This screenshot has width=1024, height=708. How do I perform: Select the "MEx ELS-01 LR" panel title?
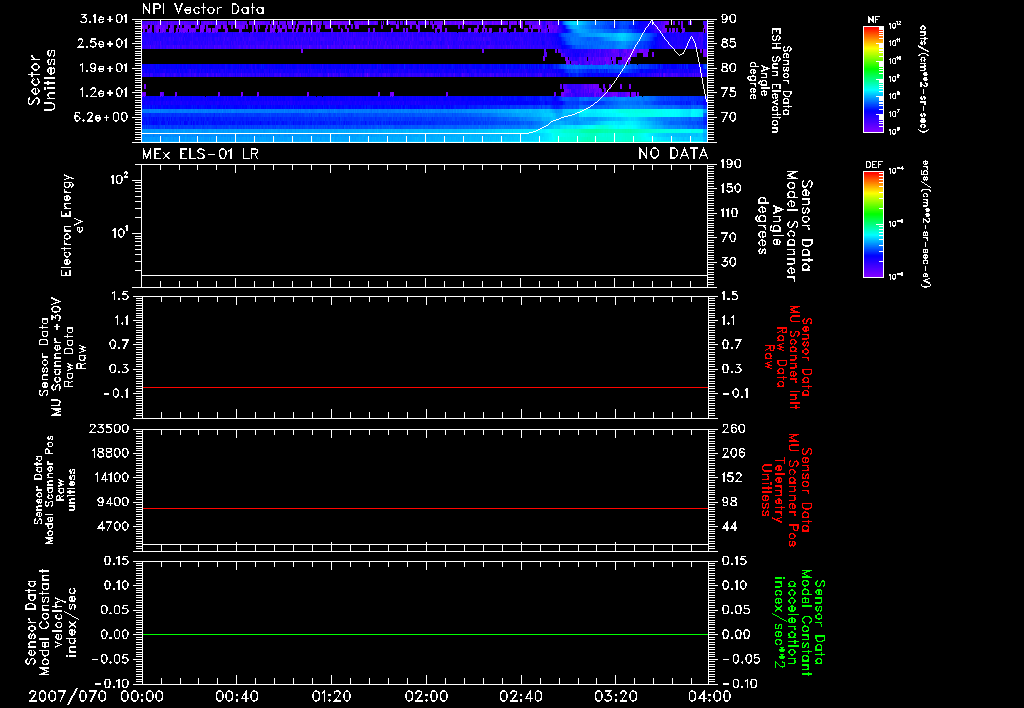pos(200,154)
